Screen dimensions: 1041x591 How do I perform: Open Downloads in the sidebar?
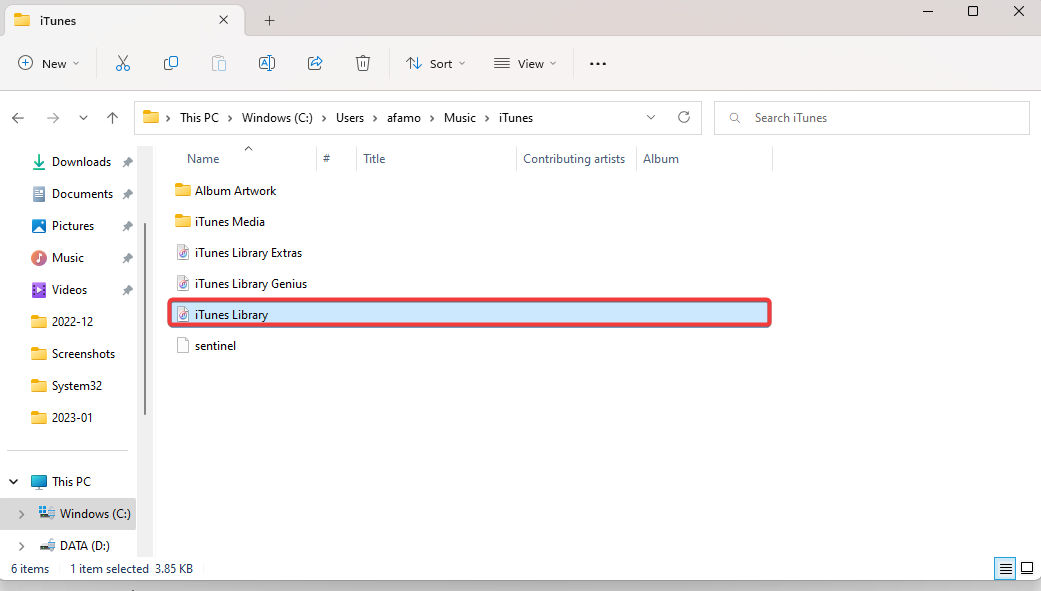(81, 162)
